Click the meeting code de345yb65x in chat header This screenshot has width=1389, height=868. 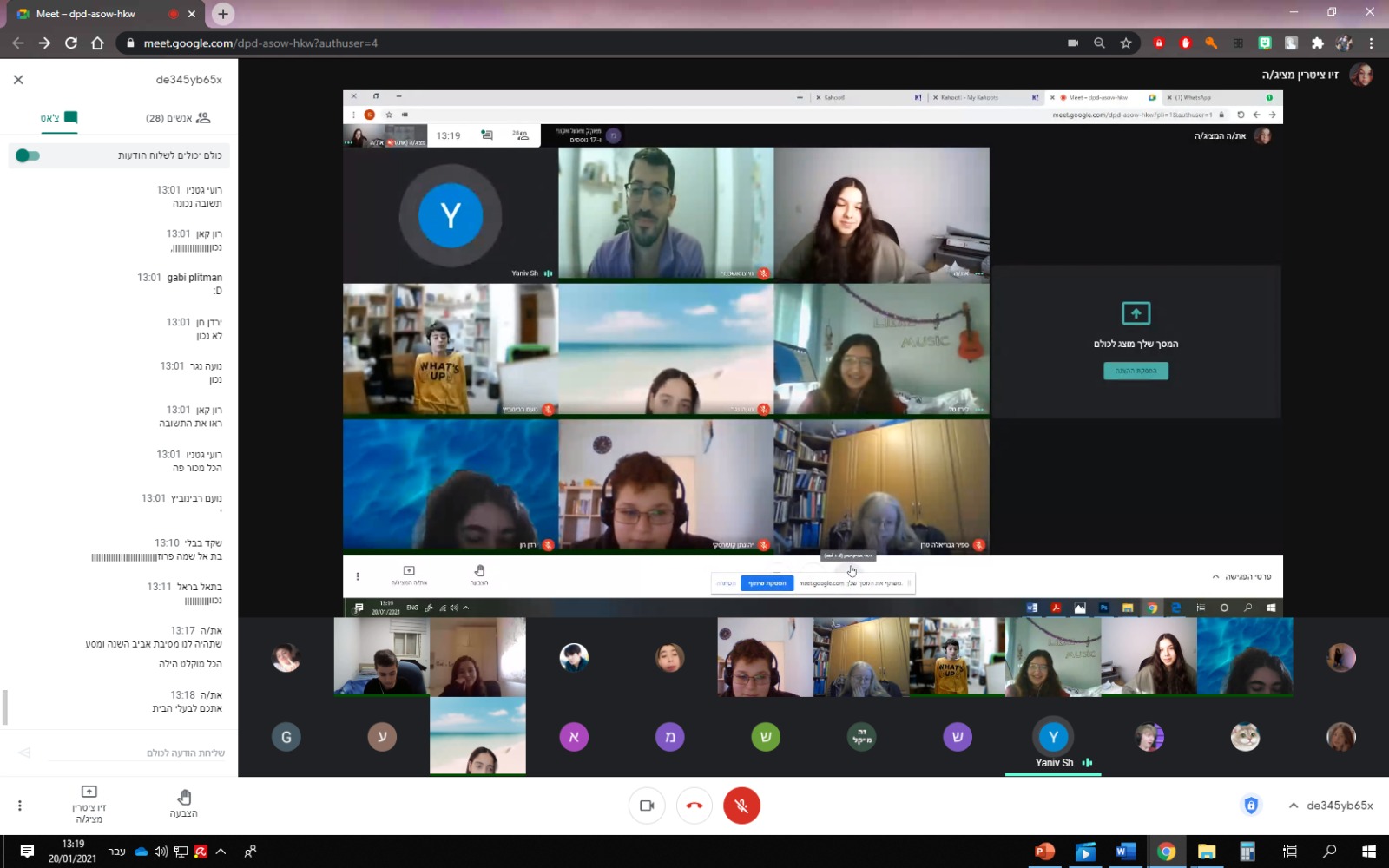[x=188, y=80]
